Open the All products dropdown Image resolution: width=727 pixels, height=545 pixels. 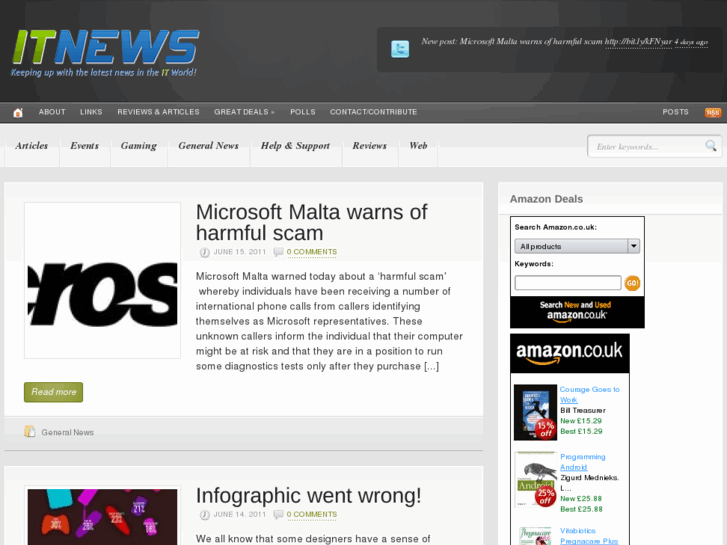pos(577,246)
